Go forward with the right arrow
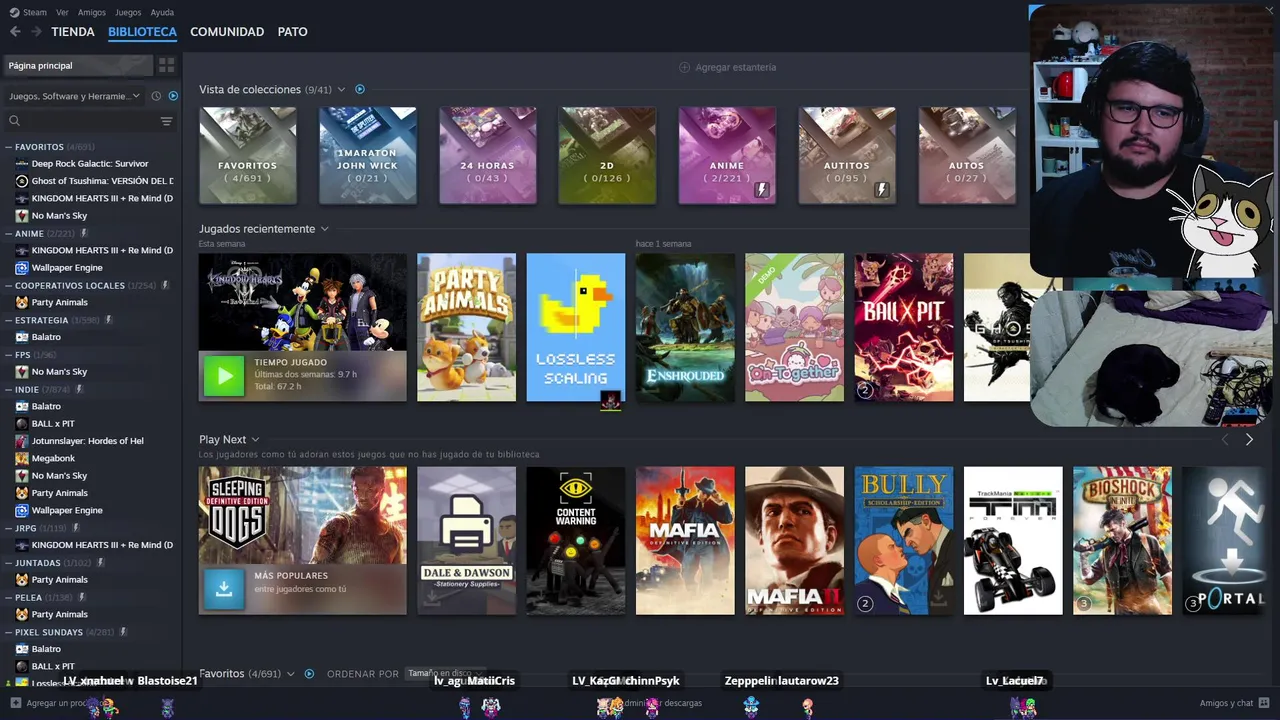 point(36,32)
